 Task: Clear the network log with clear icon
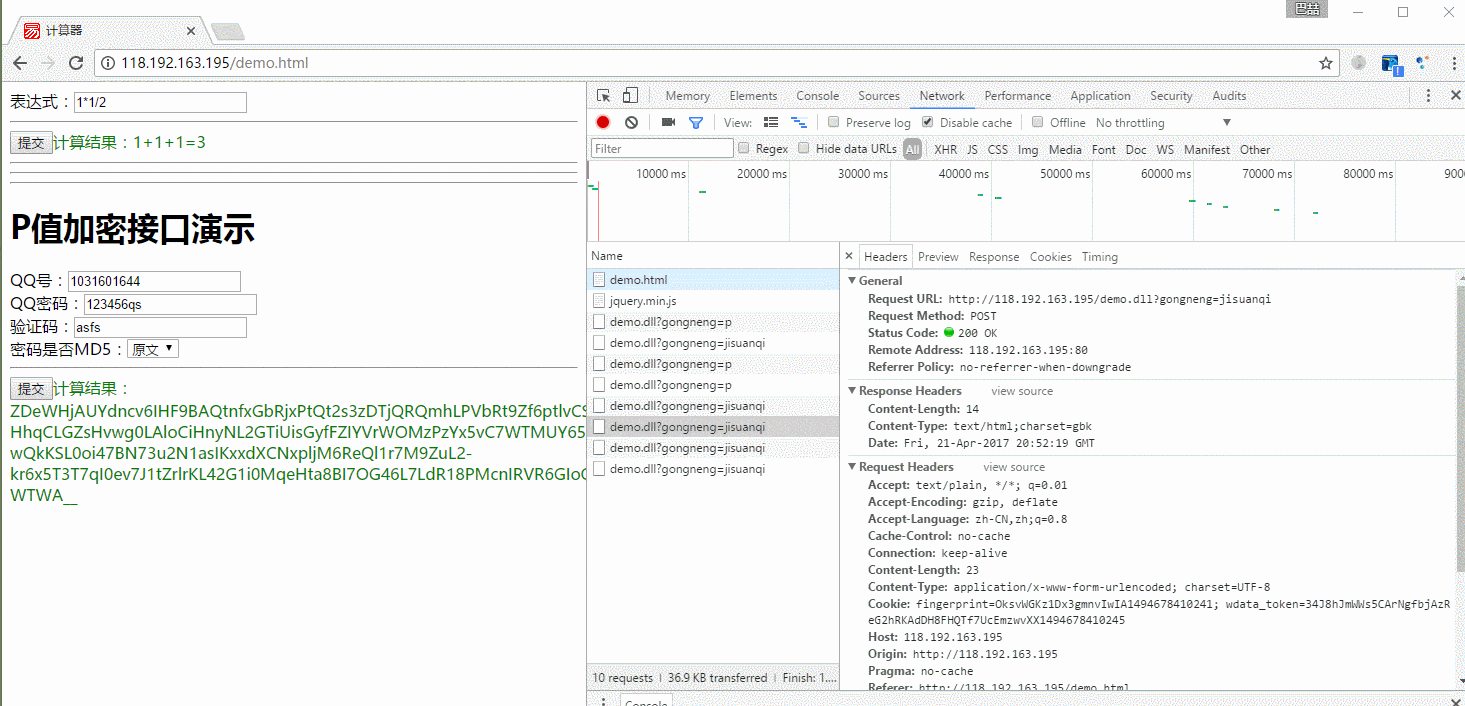(631, 122)
